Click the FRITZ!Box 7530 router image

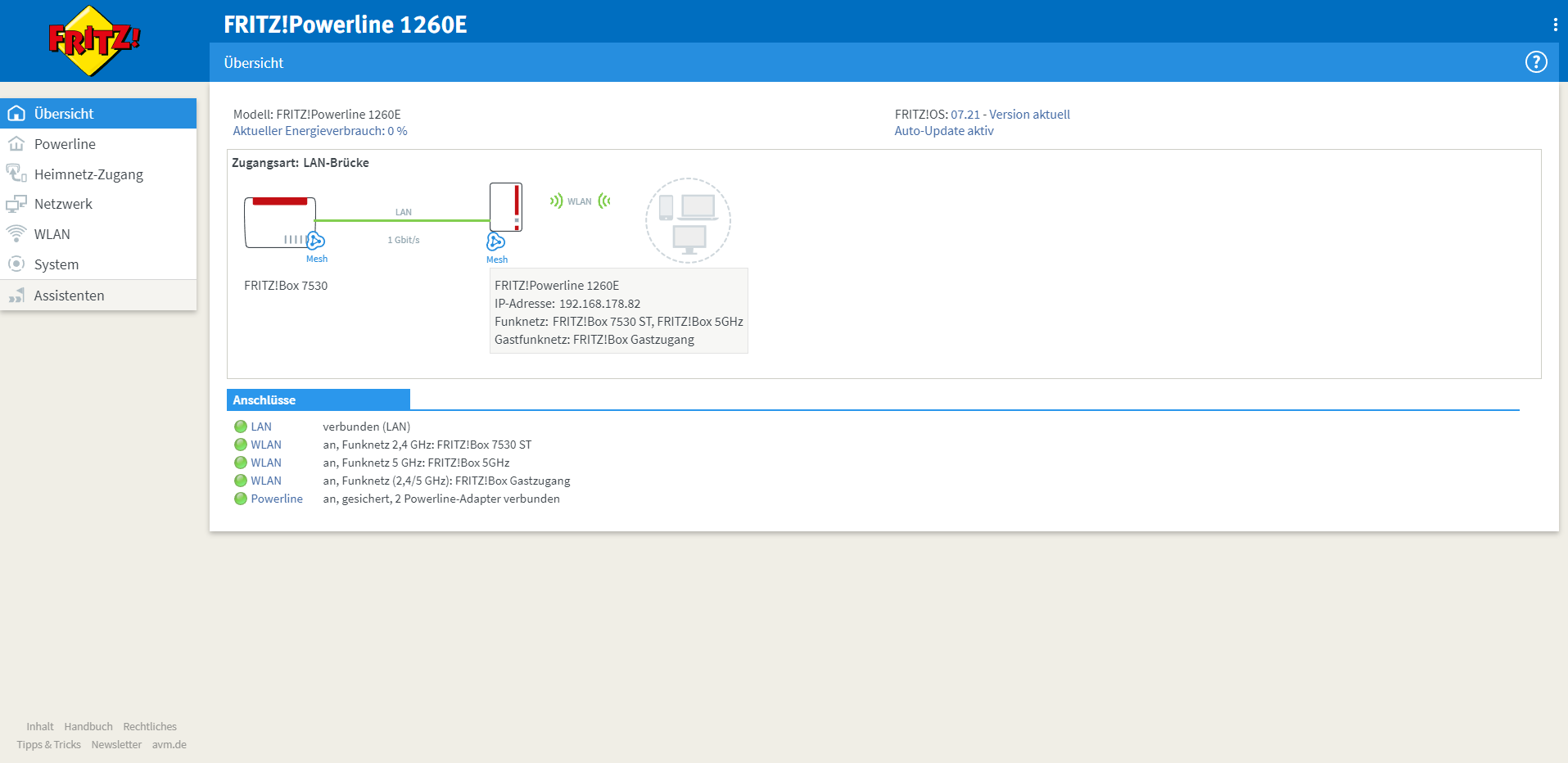coord(280,222)
